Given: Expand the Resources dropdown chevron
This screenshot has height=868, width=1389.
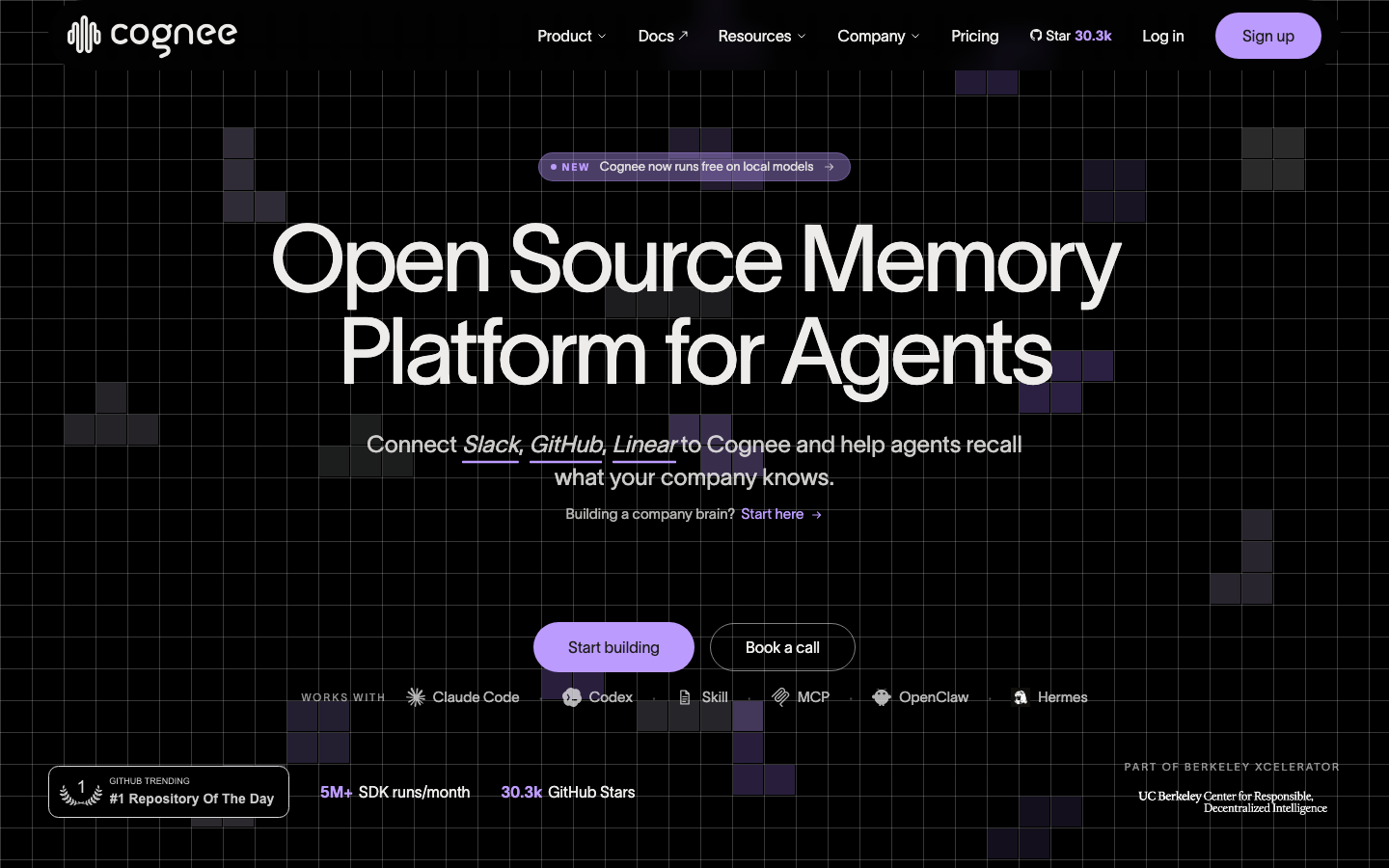Looking at the screenshot, I should pos(801,37).
